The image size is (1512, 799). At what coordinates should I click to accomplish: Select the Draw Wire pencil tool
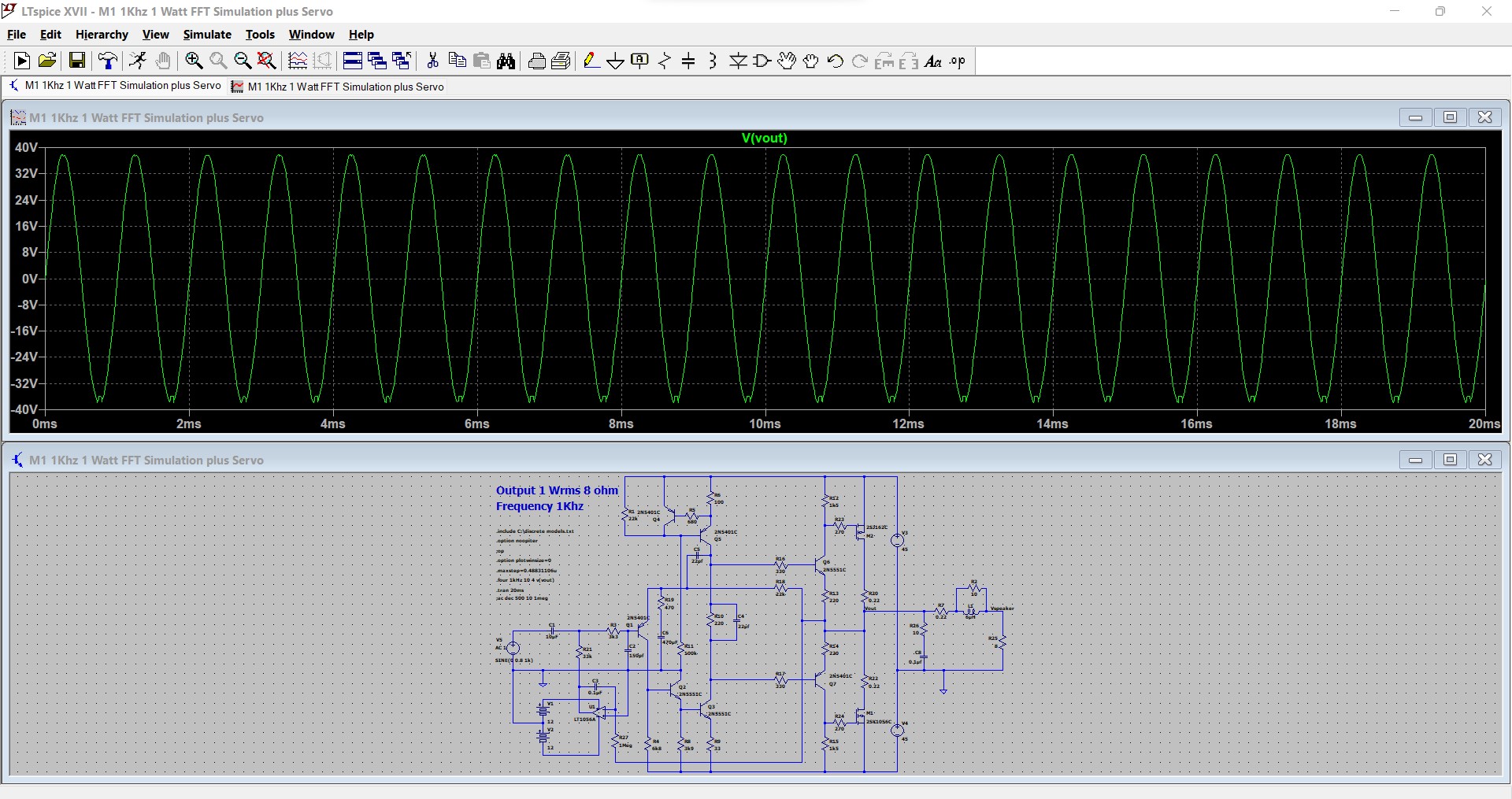(591, 61)
